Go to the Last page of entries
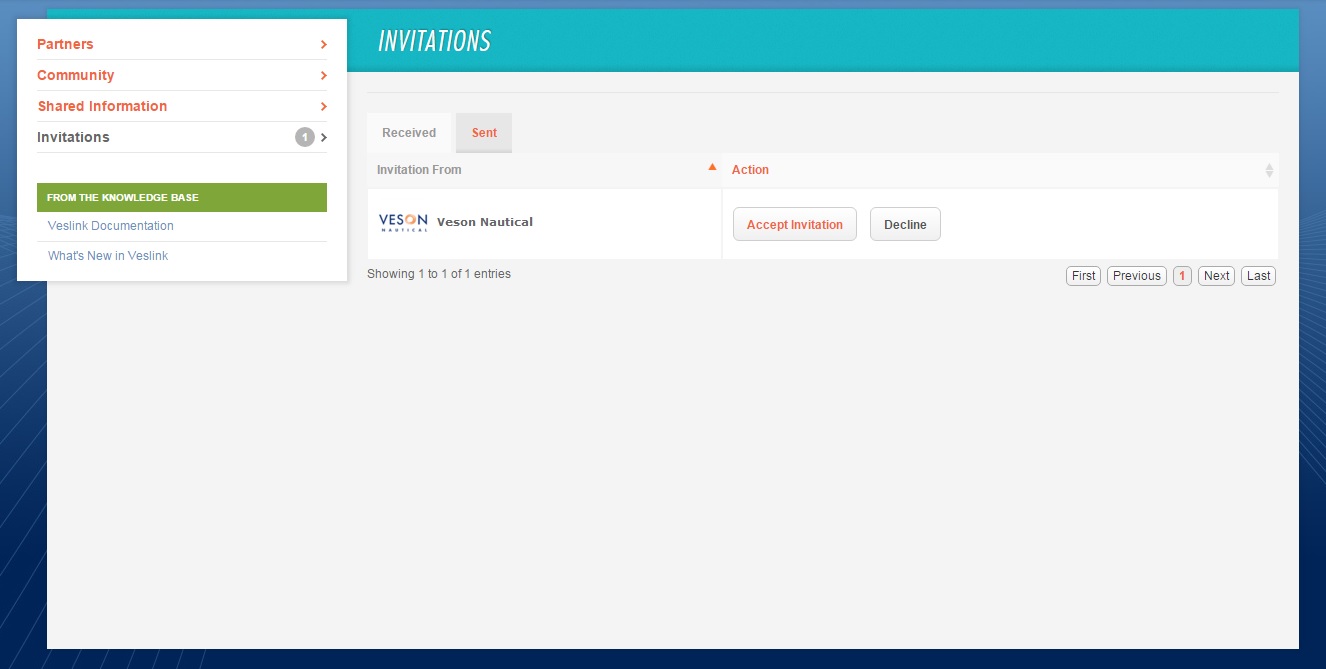The height and width of the screenshot is (669, 1326). (1258, 275)
